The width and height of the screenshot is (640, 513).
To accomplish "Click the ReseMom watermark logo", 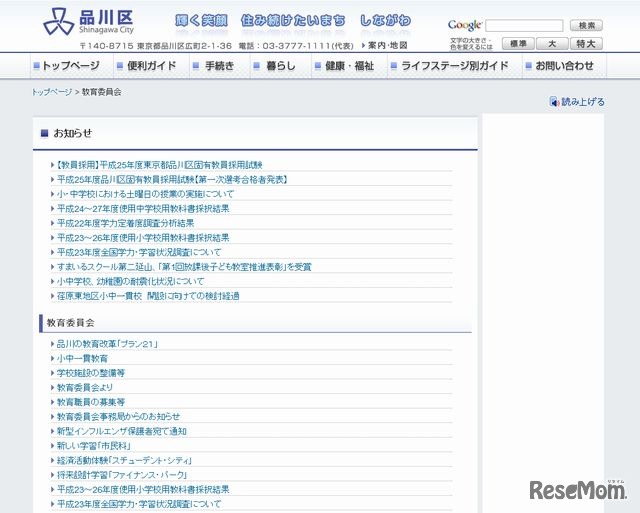I will tap(577, 490).
